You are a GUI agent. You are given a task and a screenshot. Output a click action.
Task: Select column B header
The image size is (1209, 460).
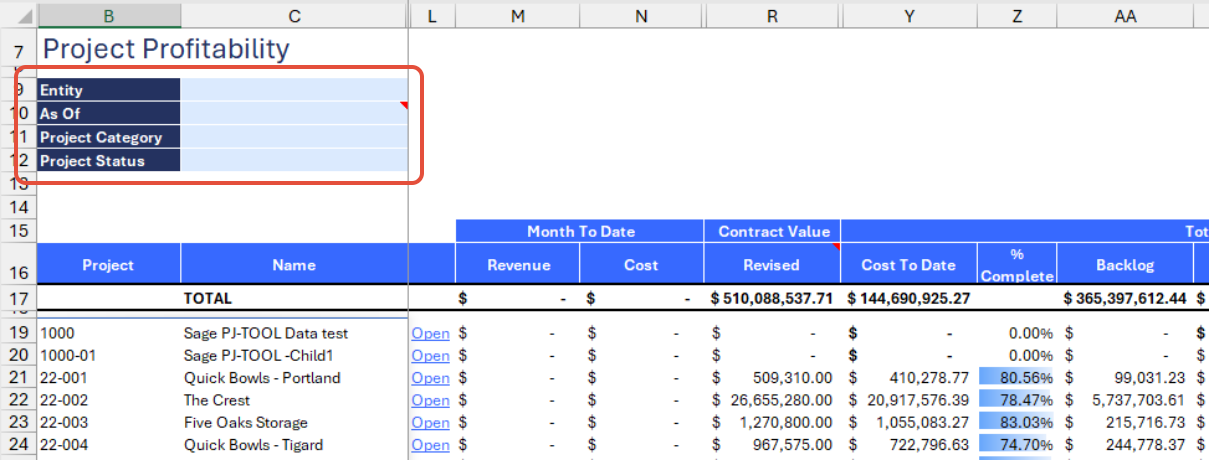108,15
